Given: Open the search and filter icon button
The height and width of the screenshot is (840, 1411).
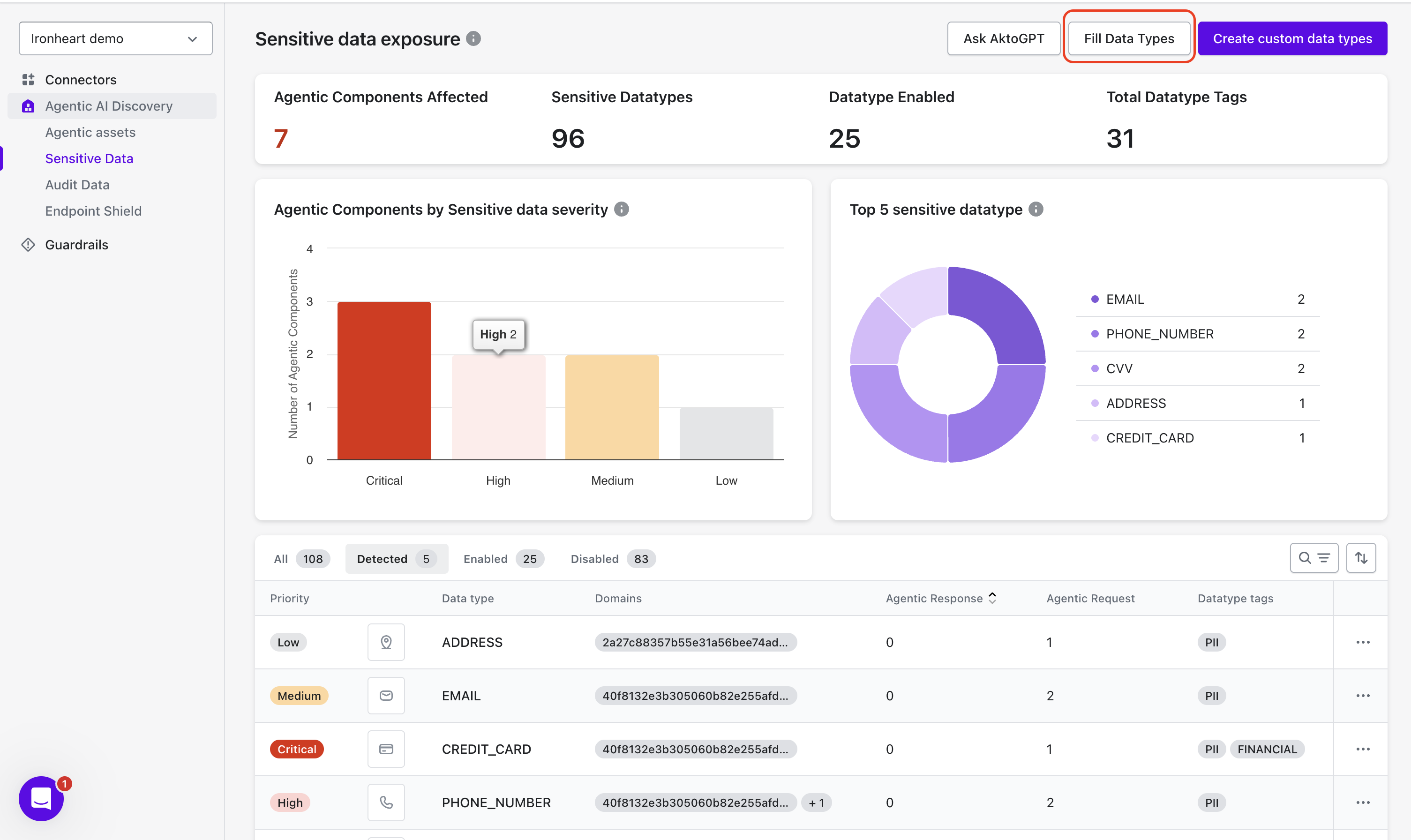Looking at the screenshot, I should point(1313,558).
